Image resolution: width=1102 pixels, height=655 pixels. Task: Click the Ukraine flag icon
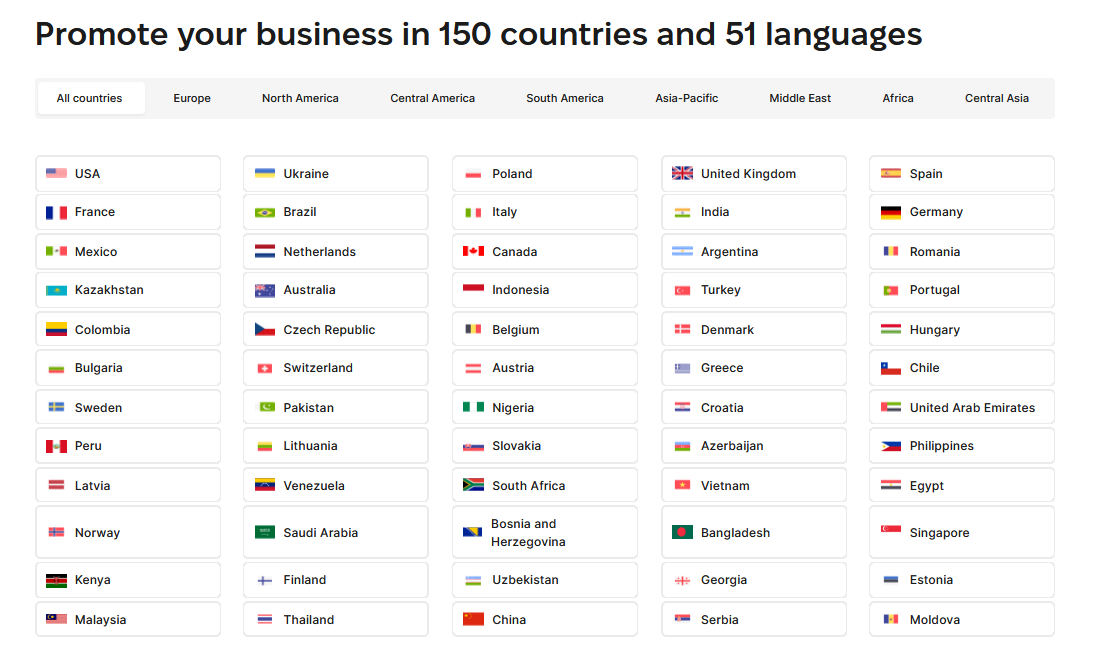pyautogui.click(x=265, y=173)
